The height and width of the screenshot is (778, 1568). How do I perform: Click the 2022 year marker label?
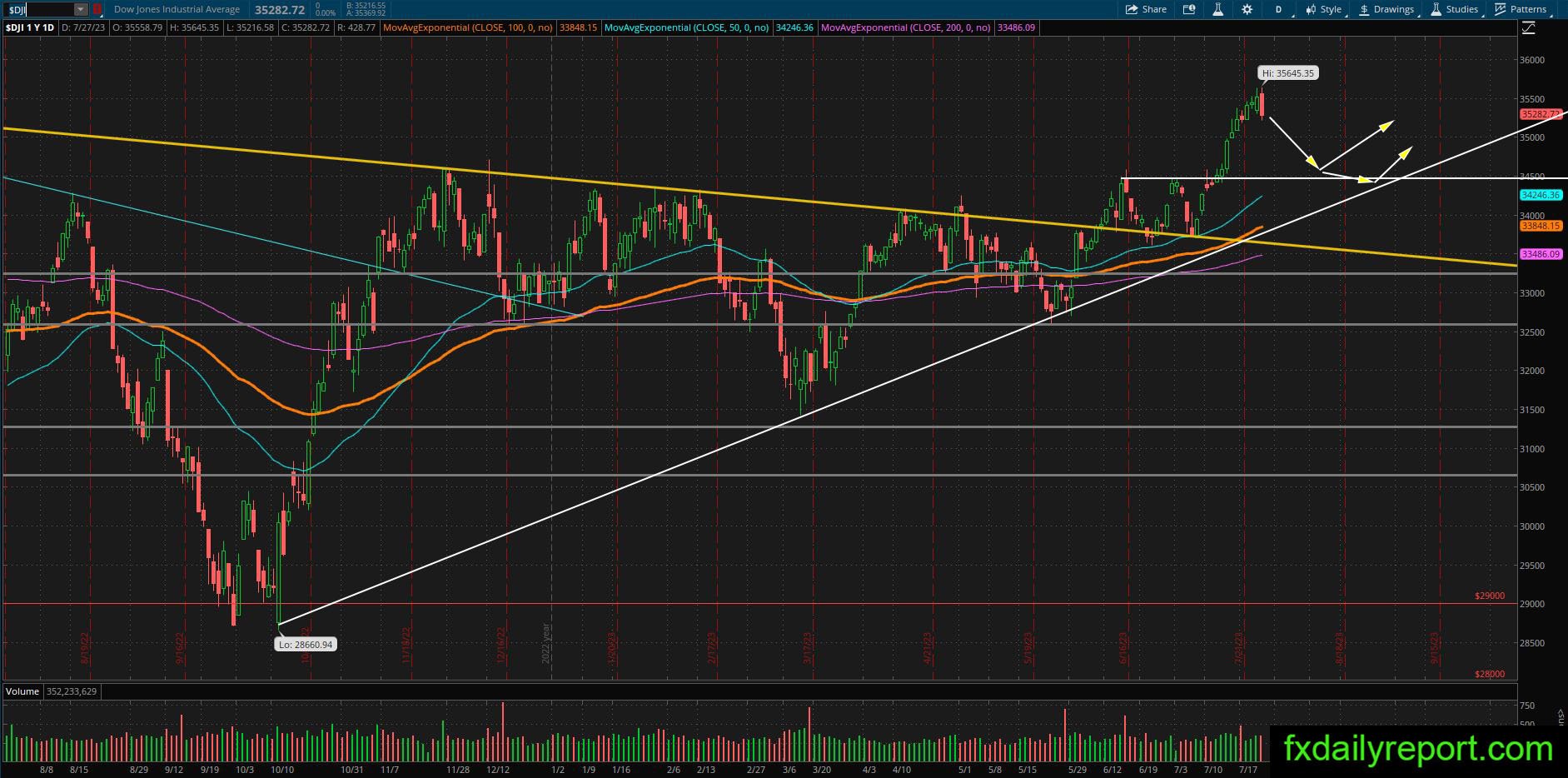(x=547, y=643)
